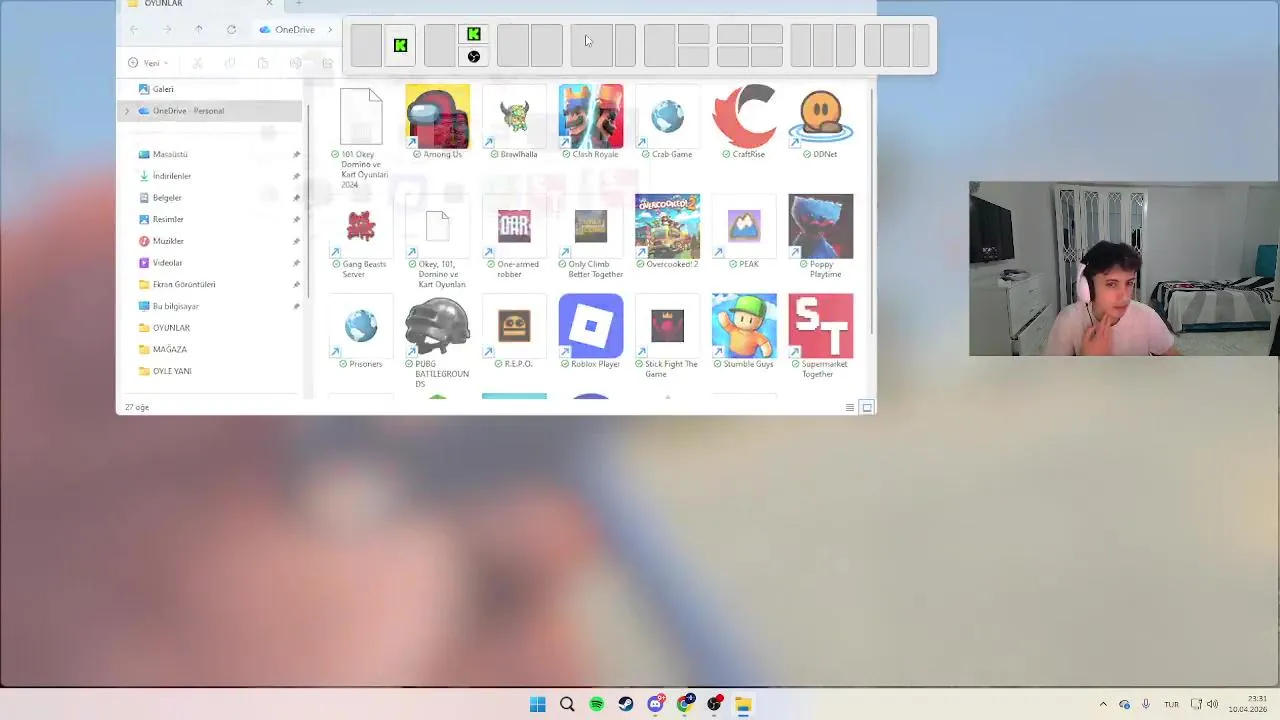The height and width of the screenshot is (720, 1280).
Task: Launch the Roblox Player shortcut
Action: click(x=591, y=332)
